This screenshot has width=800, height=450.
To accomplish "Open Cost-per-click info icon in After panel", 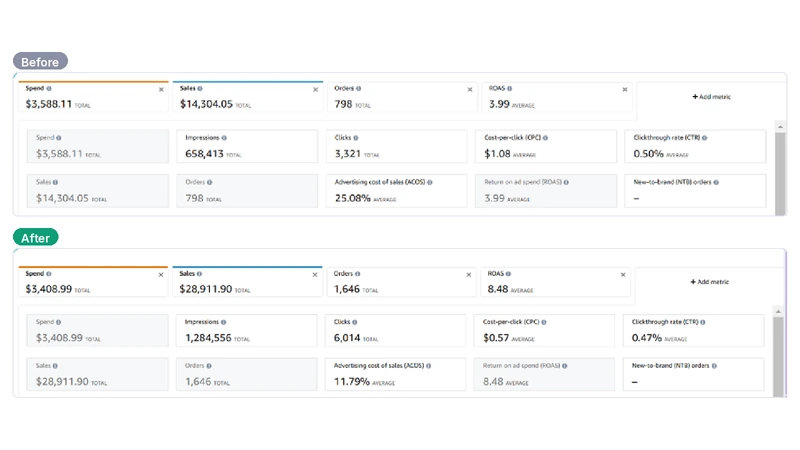I will pyautogui.click(x=544, y=322).
